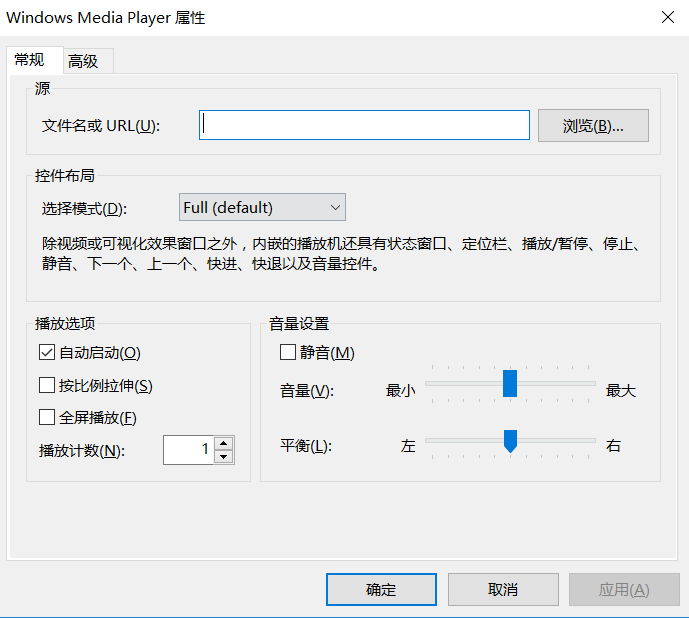This screenshot has width=689, height=618.
Task: Decrease 播放计数 with the down arrow
Action: pos(224,457)
